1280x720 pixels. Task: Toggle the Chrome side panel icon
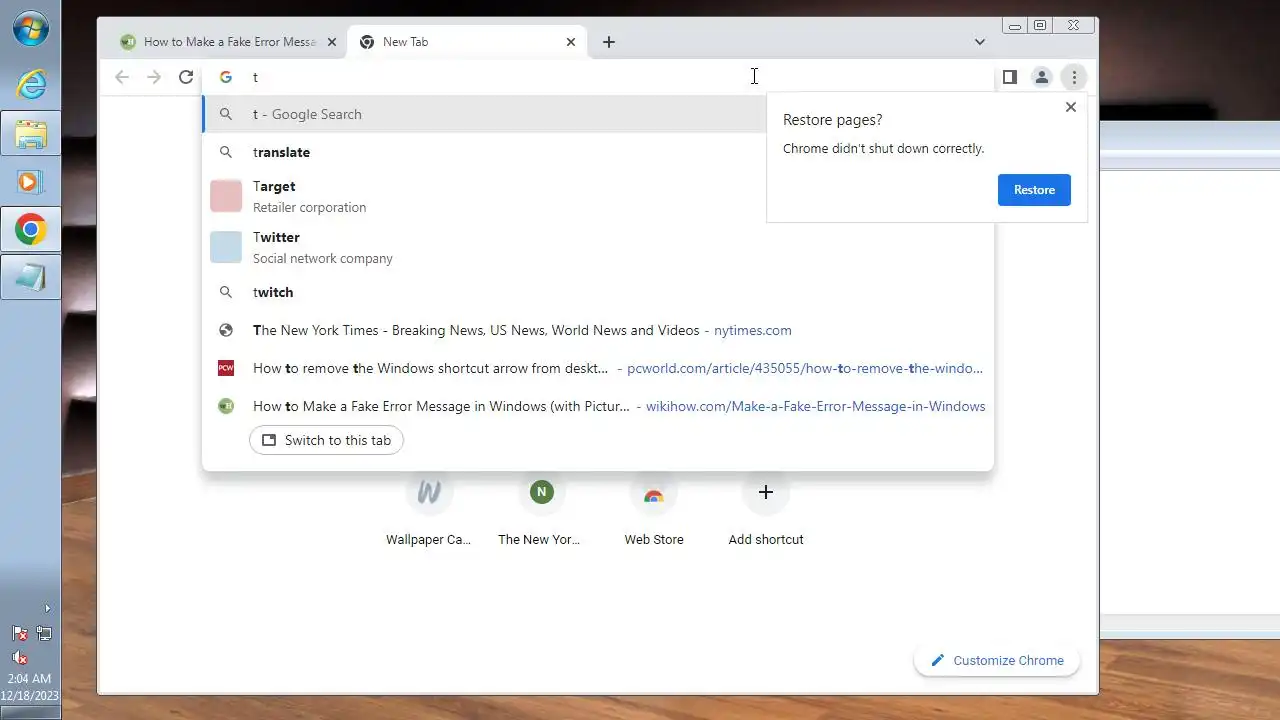tap(1010, 77)
